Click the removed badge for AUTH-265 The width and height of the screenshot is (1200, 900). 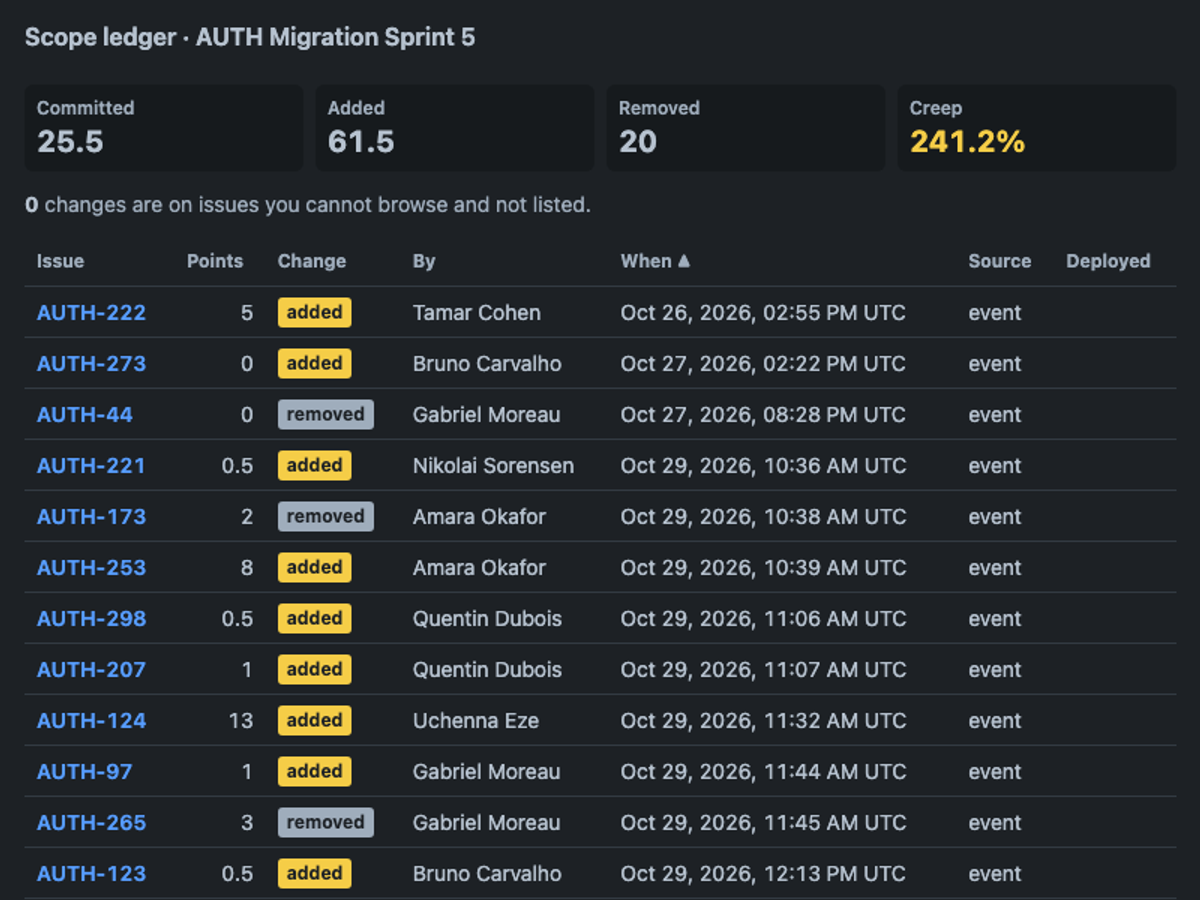tap(326, 823)
